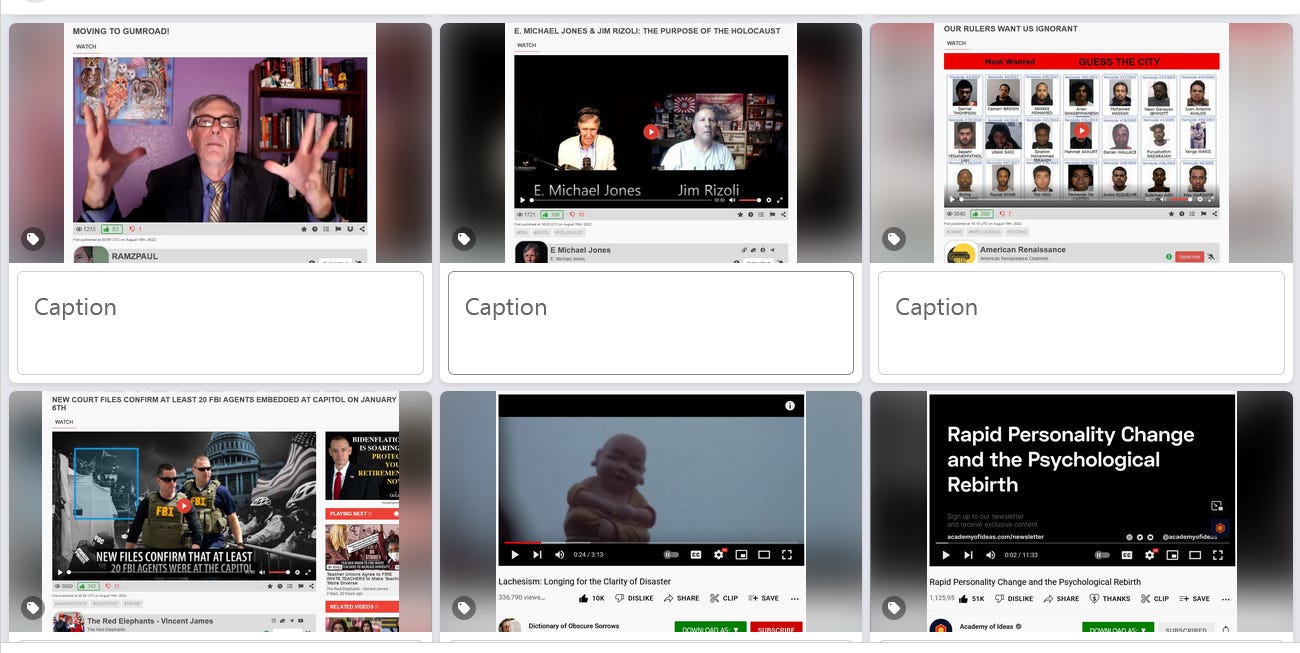Click Share under Rapid Personality Change video

point(1061,598)
